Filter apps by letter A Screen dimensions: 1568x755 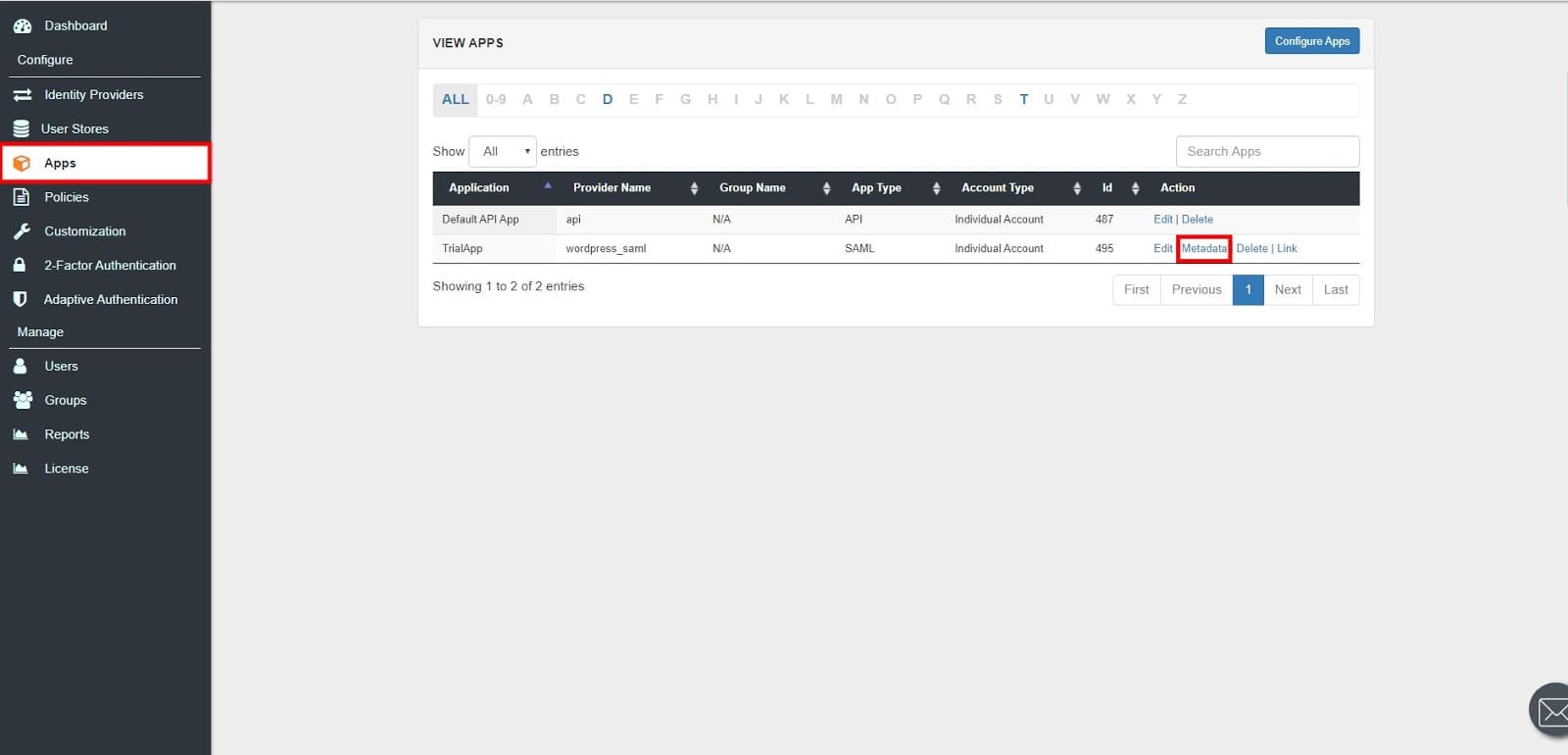pyautogui.click(x=527, y=99)
